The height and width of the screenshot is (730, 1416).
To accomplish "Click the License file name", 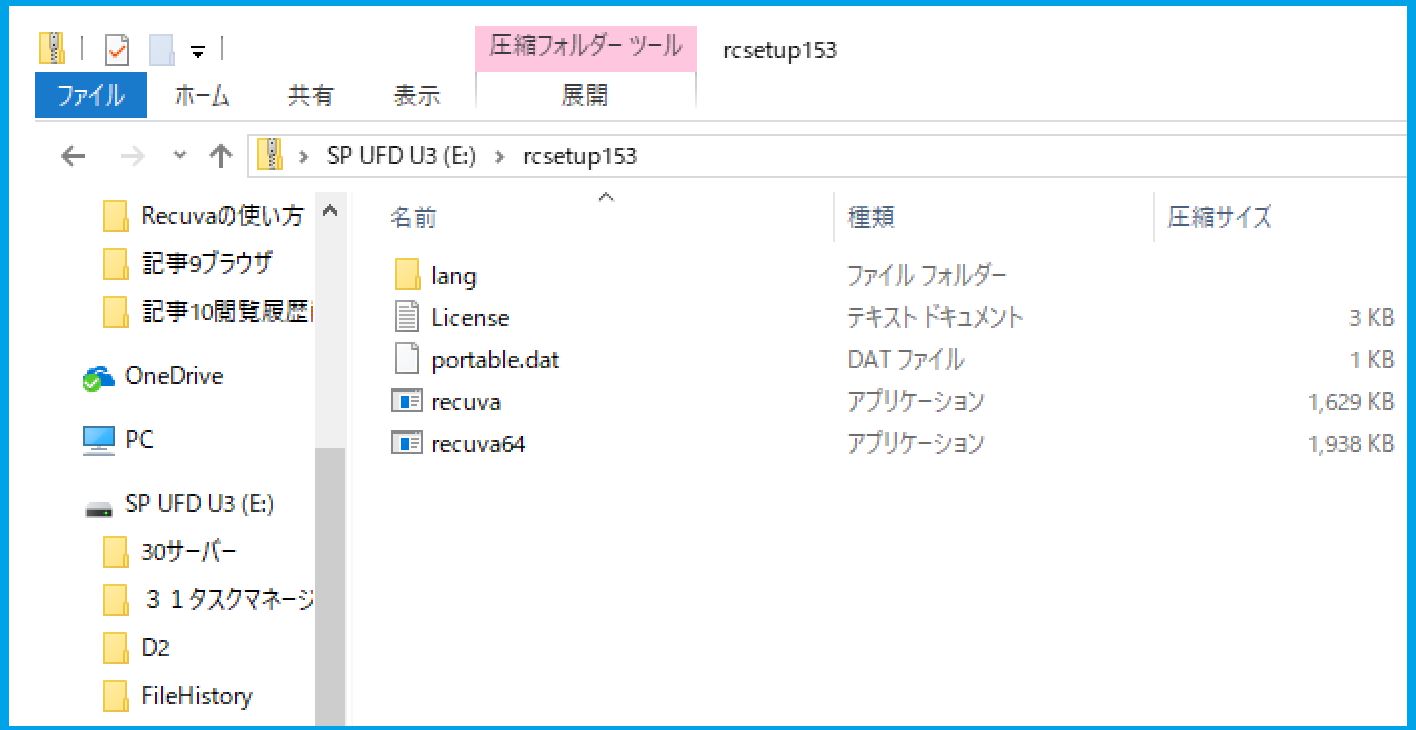I will (x=470, y=318).
